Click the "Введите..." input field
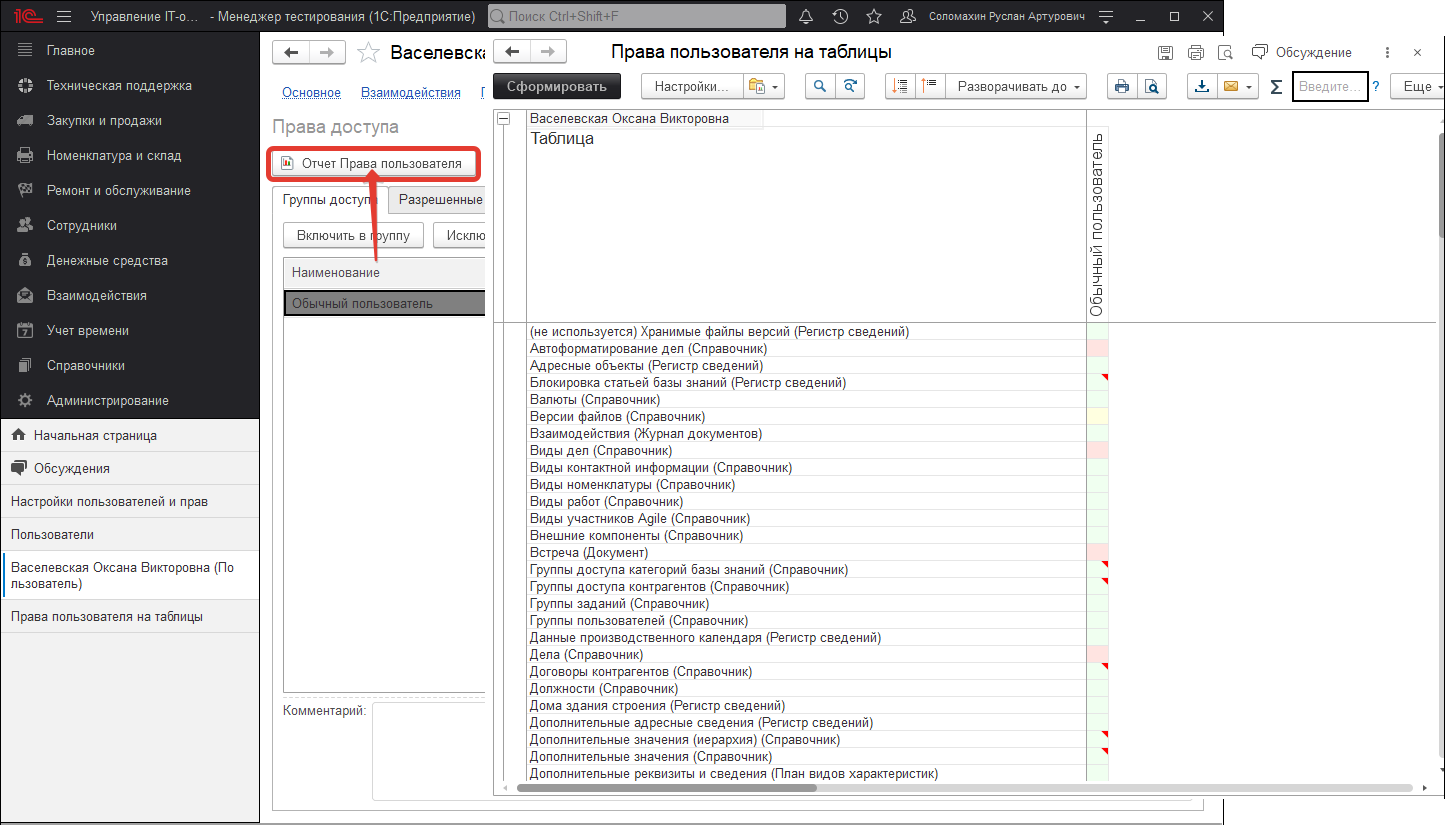 coord(1329,87)
